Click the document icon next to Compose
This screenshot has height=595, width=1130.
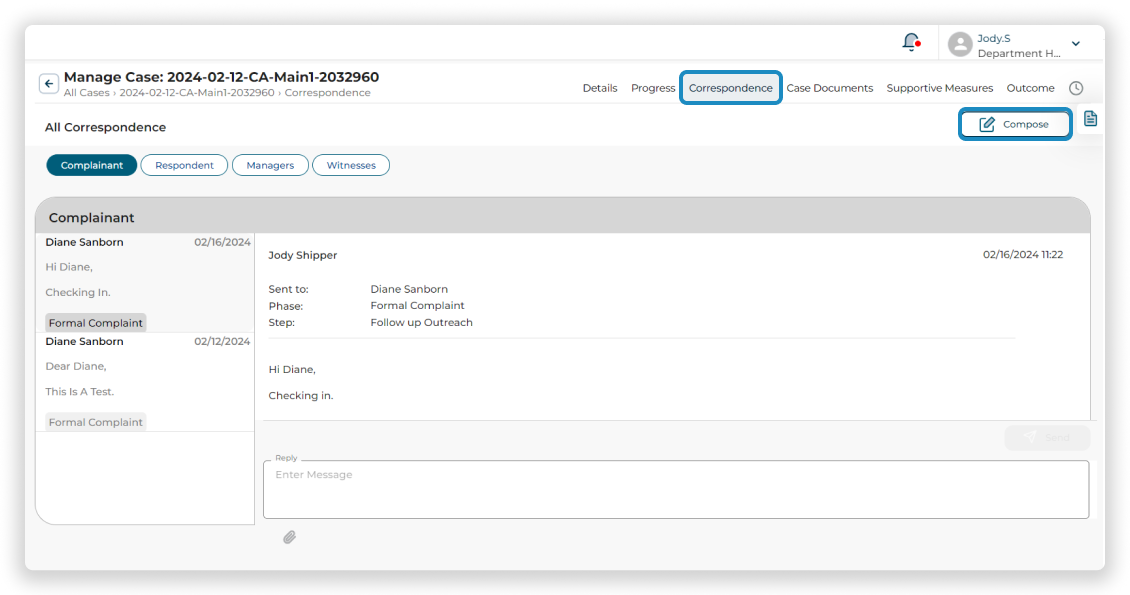[1090, 119]
